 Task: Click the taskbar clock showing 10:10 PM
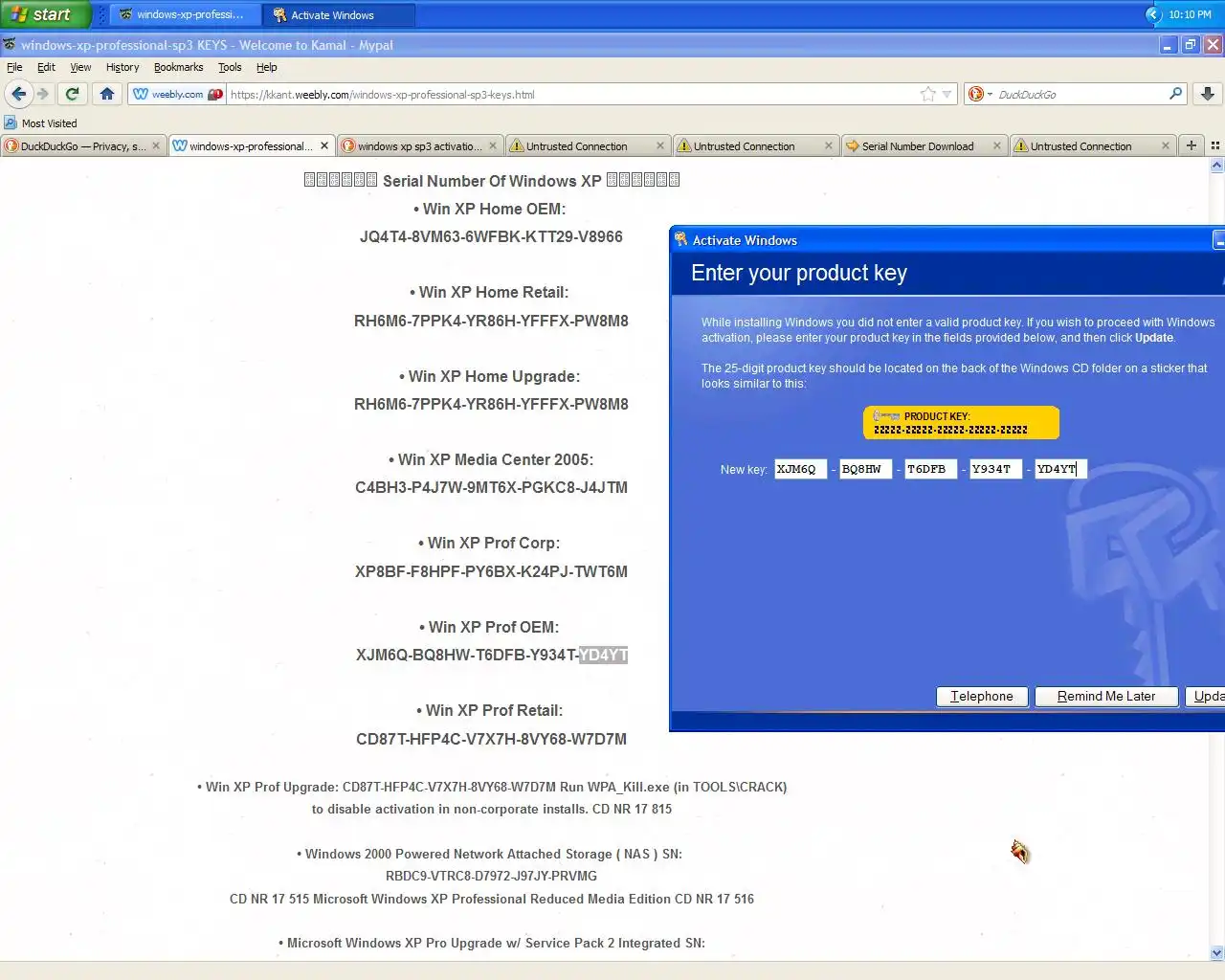click(1190, 14)
